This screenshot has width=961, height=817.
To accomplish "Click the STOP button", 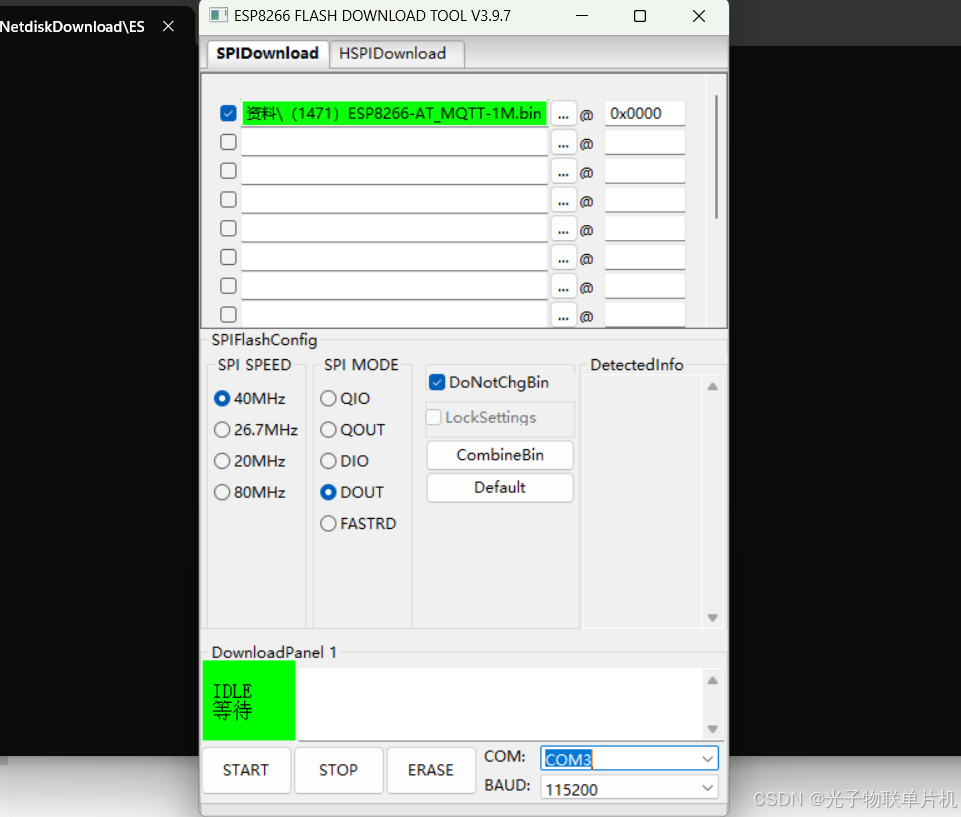I will click(x=338, y=770).
